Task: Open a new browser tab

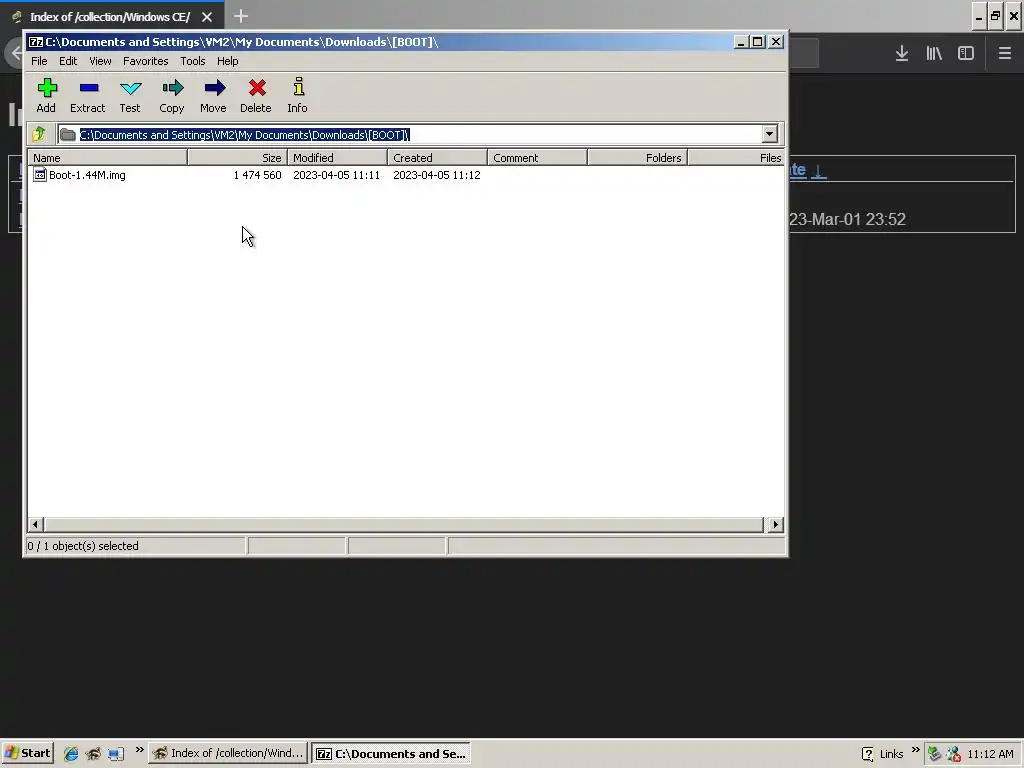Action: [241, 16]
